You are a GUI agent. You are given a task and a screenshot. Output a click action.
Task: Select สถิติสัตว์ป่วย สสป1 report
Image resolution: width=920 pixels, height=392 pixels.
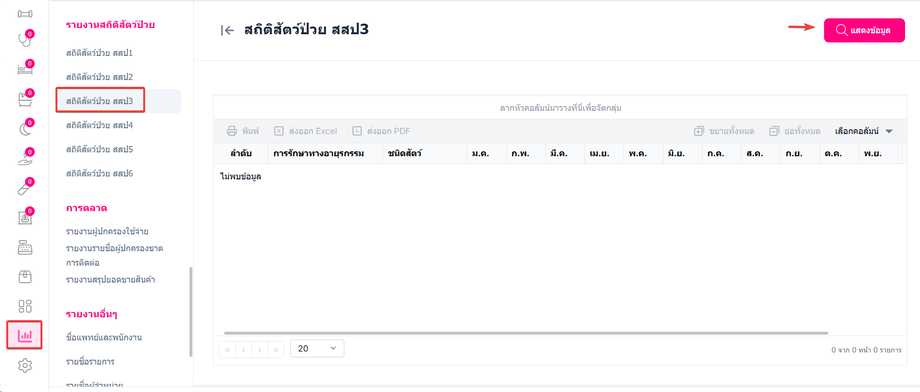coord(100,53)
